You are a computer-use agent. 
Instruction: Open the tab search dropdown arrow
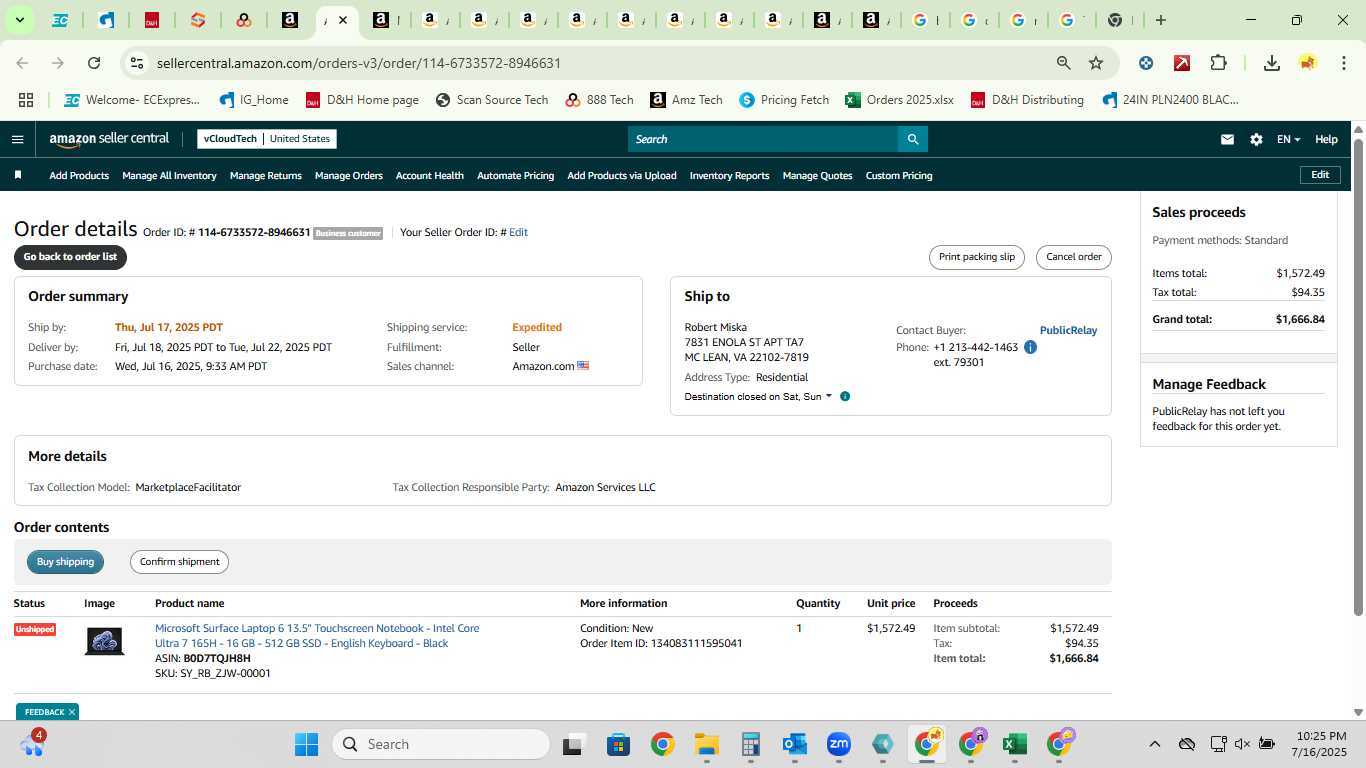coord(19,20)
